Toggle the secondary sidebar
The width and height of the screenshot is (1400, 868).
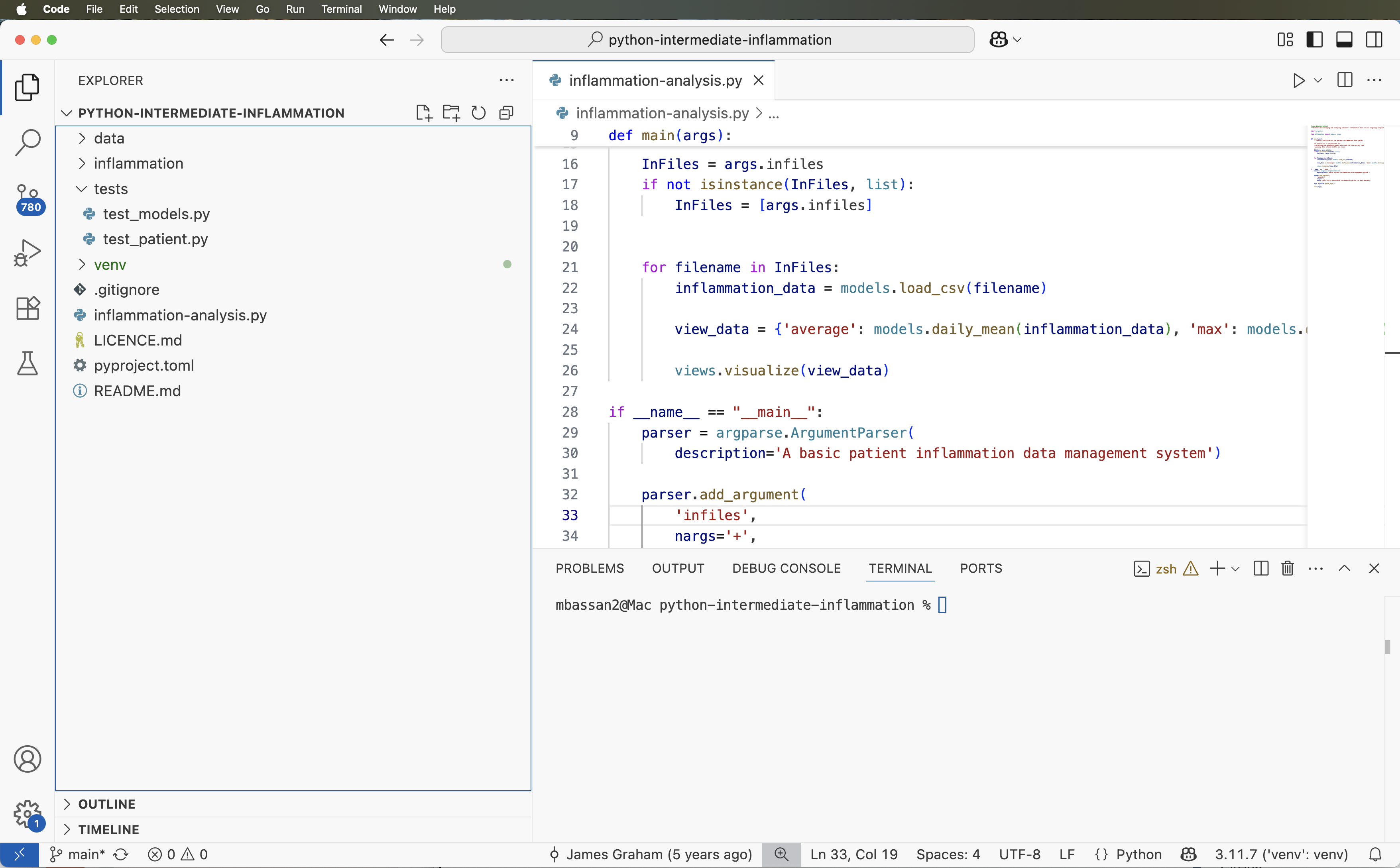coord(1375,39)
